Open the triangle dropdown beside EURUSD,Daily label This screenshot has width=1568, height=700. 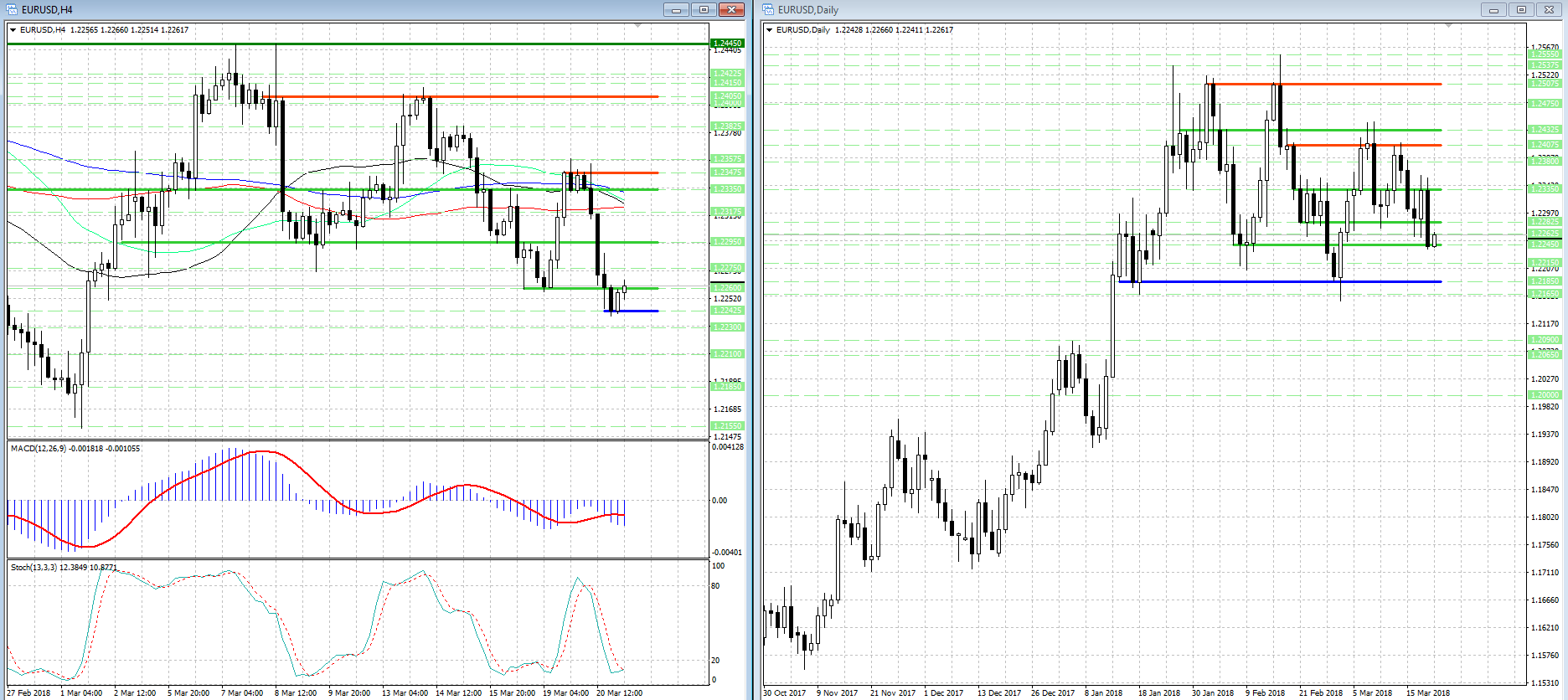click(770, 30)
